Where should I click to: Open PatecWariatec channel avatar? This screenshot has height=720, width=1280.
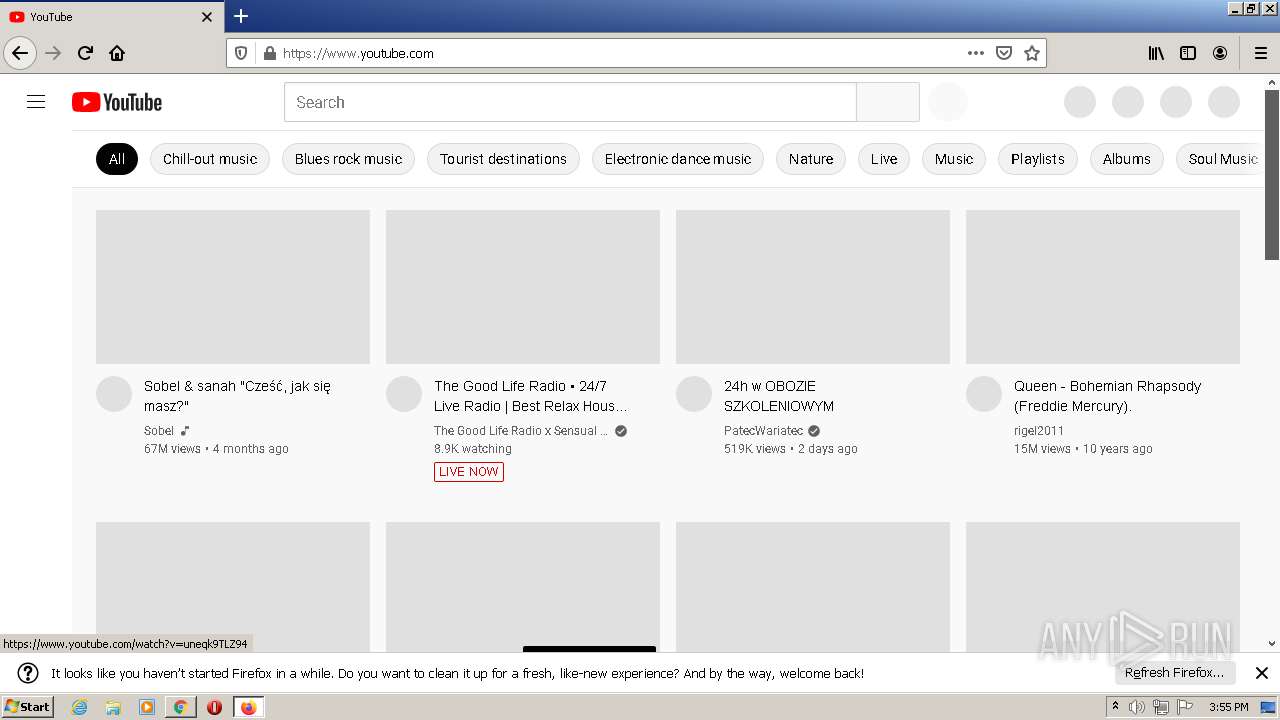(694, 394)
